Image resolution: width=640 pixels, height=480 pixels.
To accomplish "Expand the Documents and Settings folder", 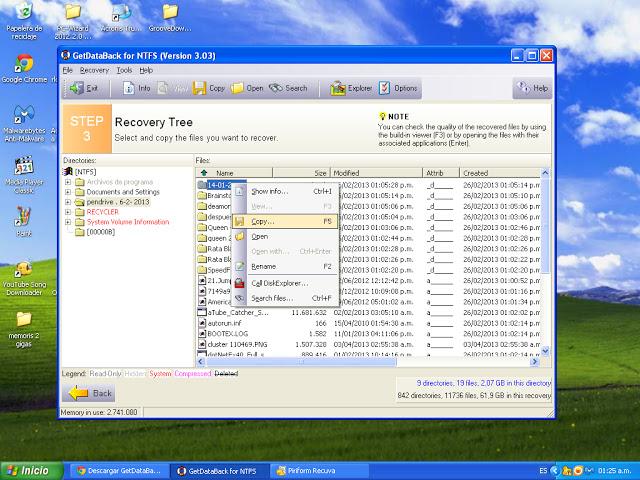I will (x=67, y=191).
